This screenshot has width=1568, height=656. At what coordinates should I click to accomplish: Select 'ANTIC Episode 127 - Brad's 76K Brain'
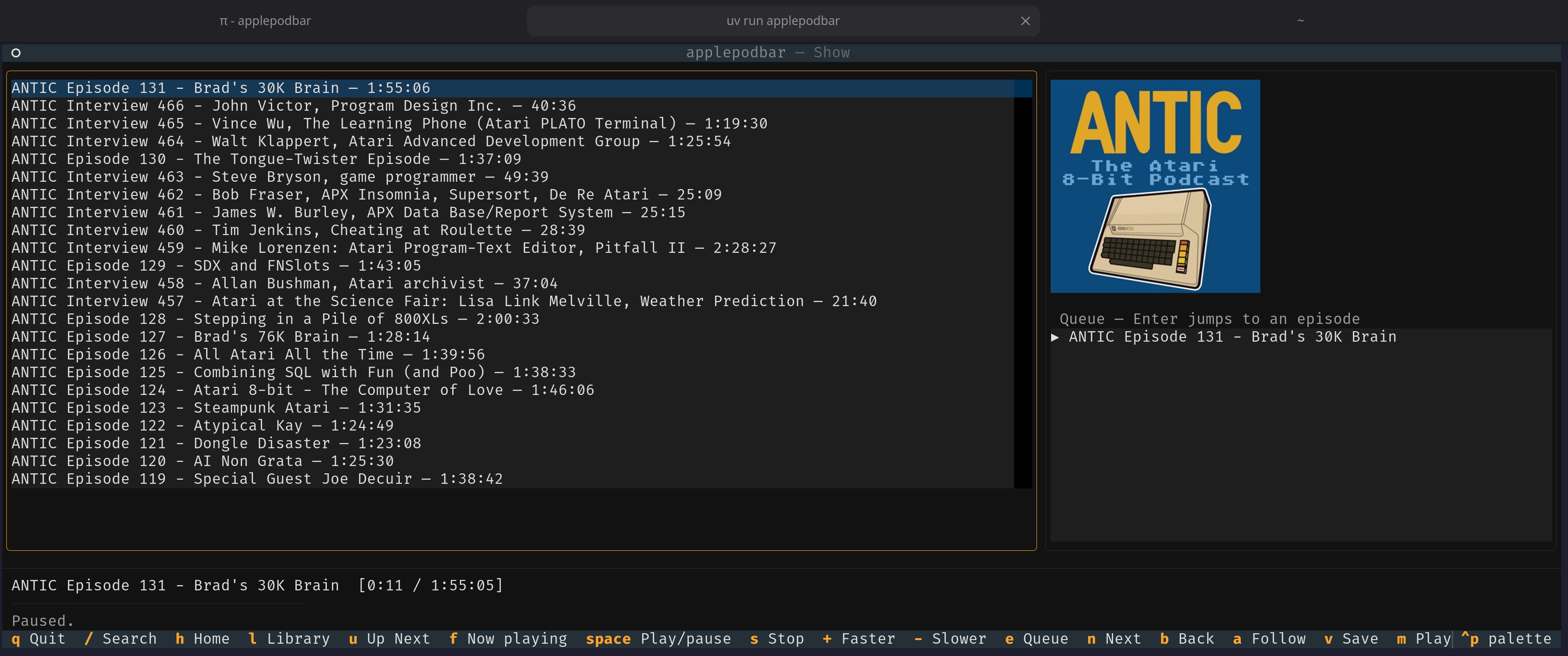coord(512,337)
